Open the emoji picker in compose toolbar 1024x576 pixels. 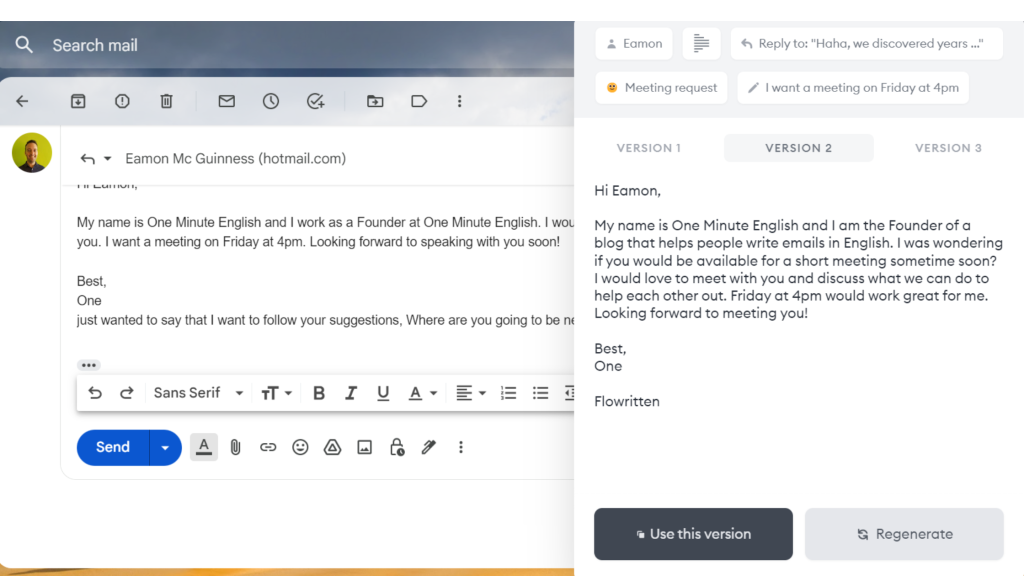(x=300, y=447)
